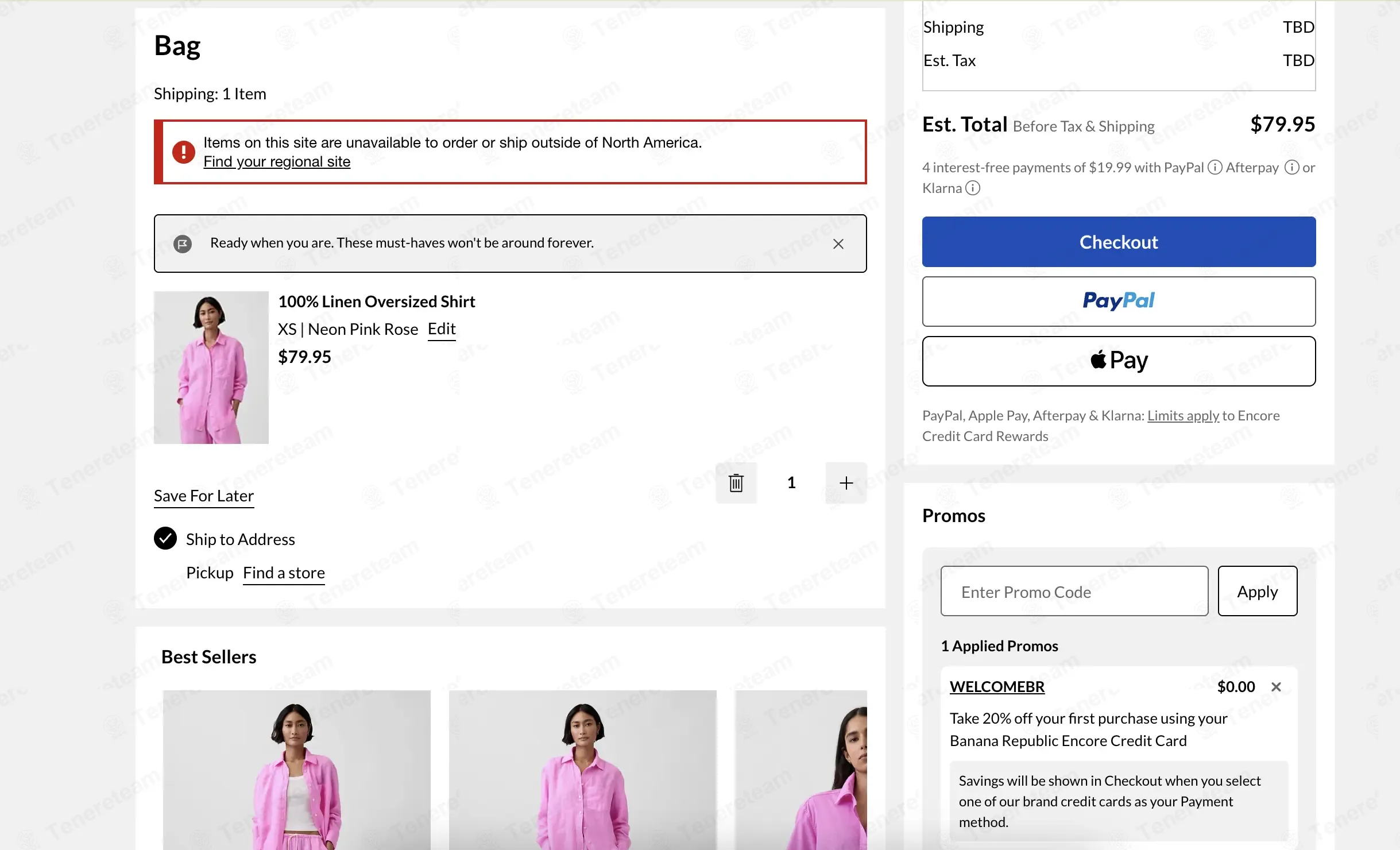Screen dimensions: 1400x850
Task: Open Afterpay info icon
Action: (1291, 168)
